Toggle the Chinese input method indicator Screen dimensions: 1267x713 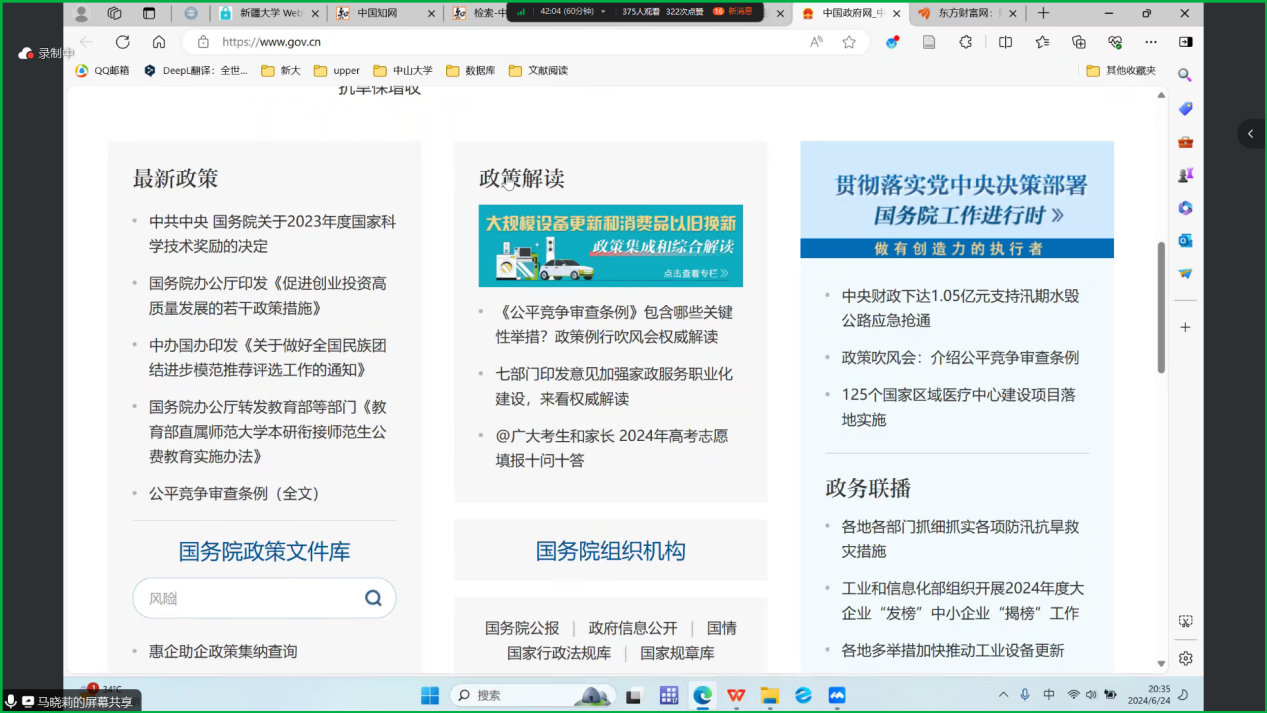(1049, 695)
